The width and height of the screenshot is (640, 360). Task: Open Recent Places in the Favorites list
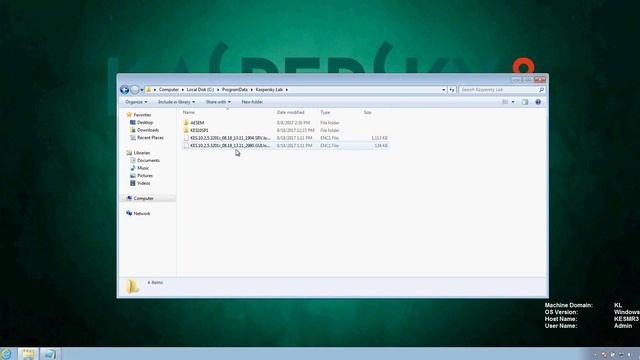(x=150, y=138)
